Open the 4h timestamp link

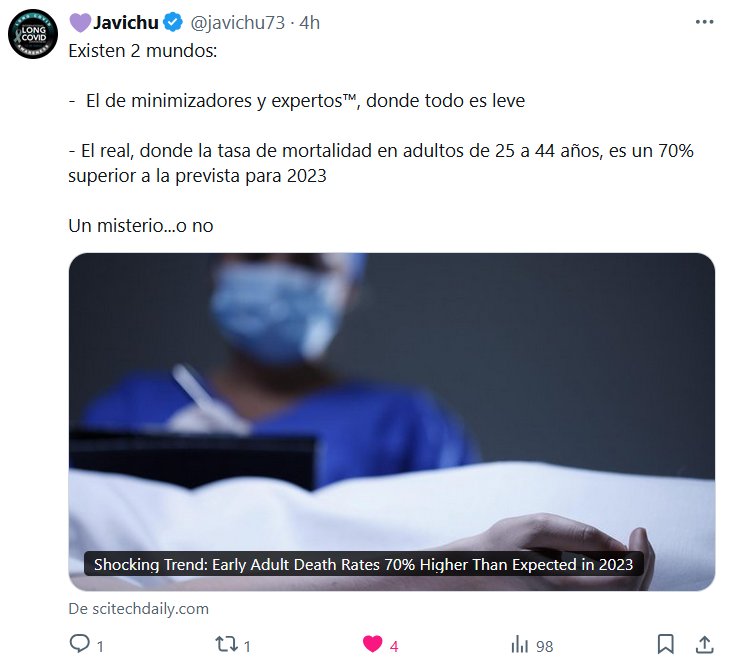(x=309, y=22)
